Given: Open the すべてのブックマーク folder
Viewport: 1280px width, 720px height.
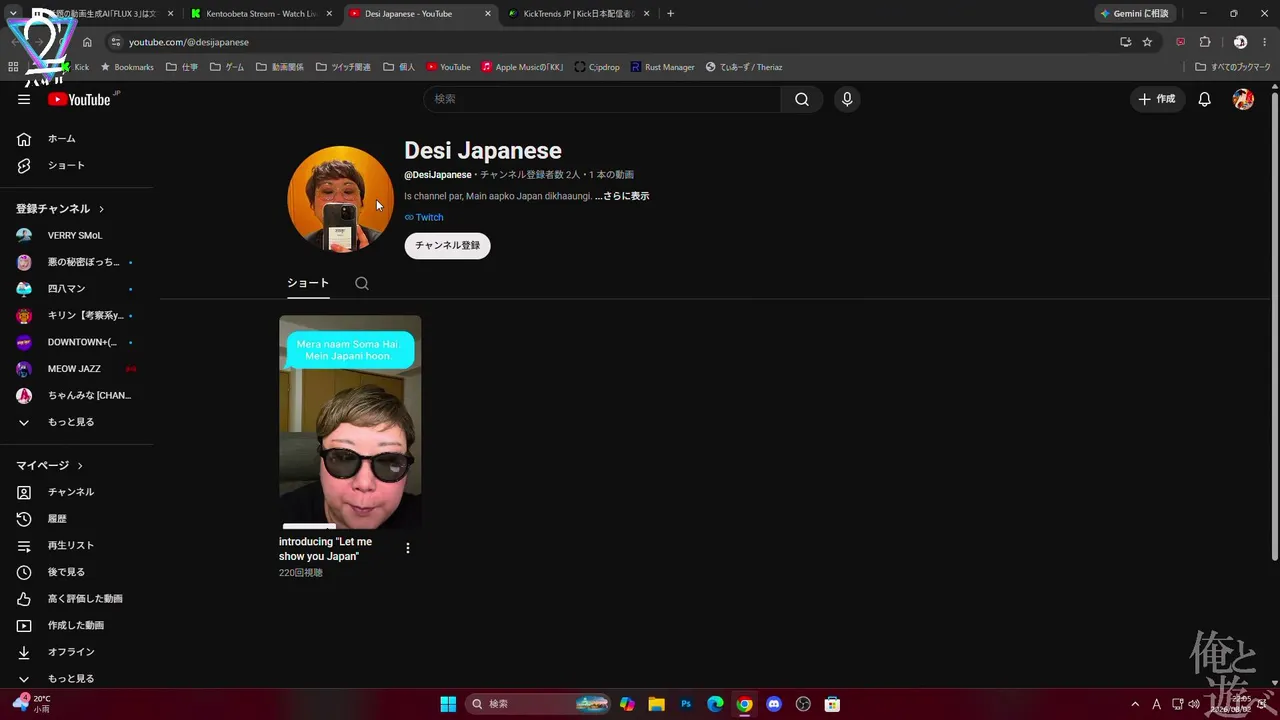Looking at the screenshot, I should click(1233, 67).
